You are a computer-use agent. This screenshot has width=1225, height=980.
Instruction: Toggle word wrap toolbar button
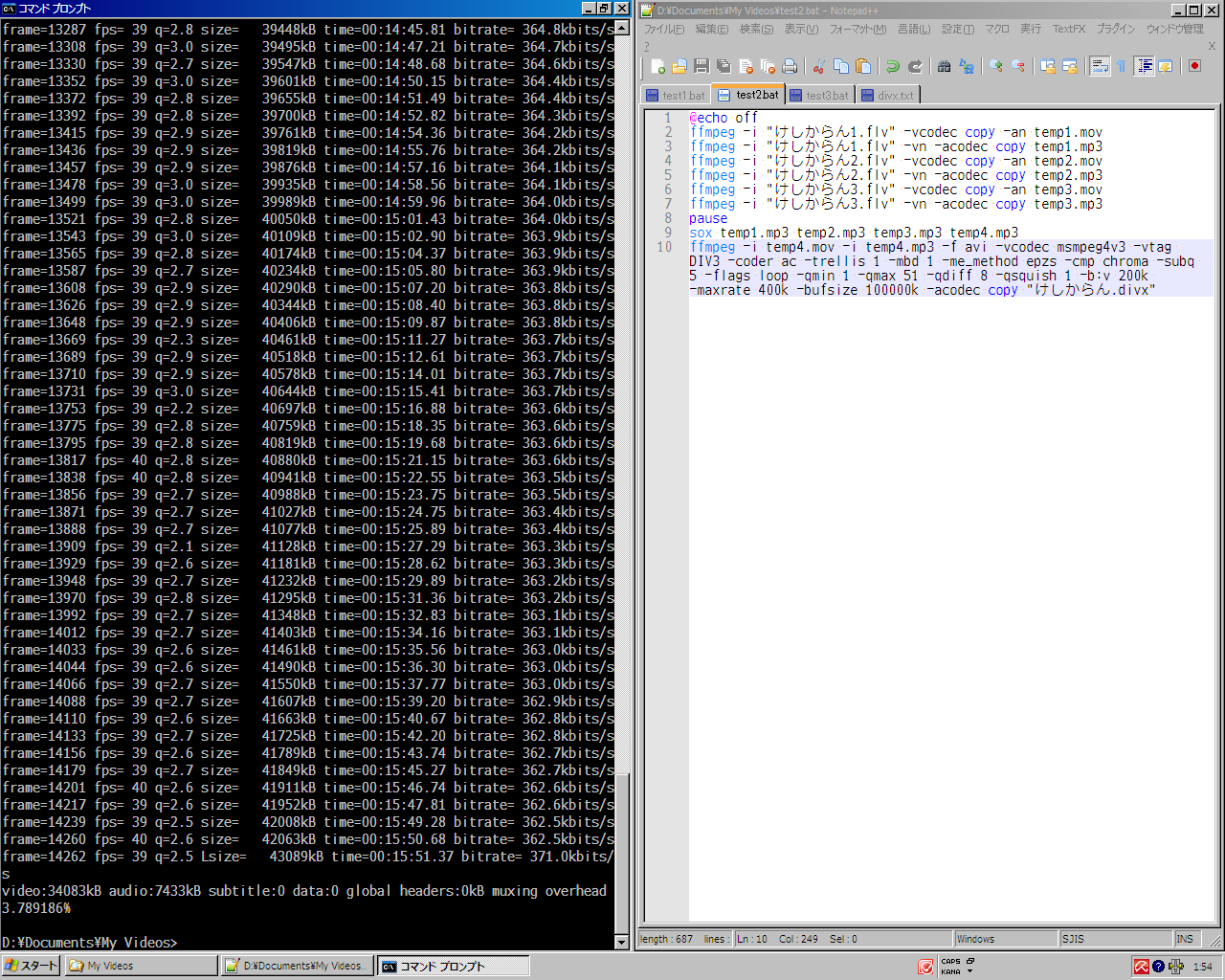coord(1100,66)
